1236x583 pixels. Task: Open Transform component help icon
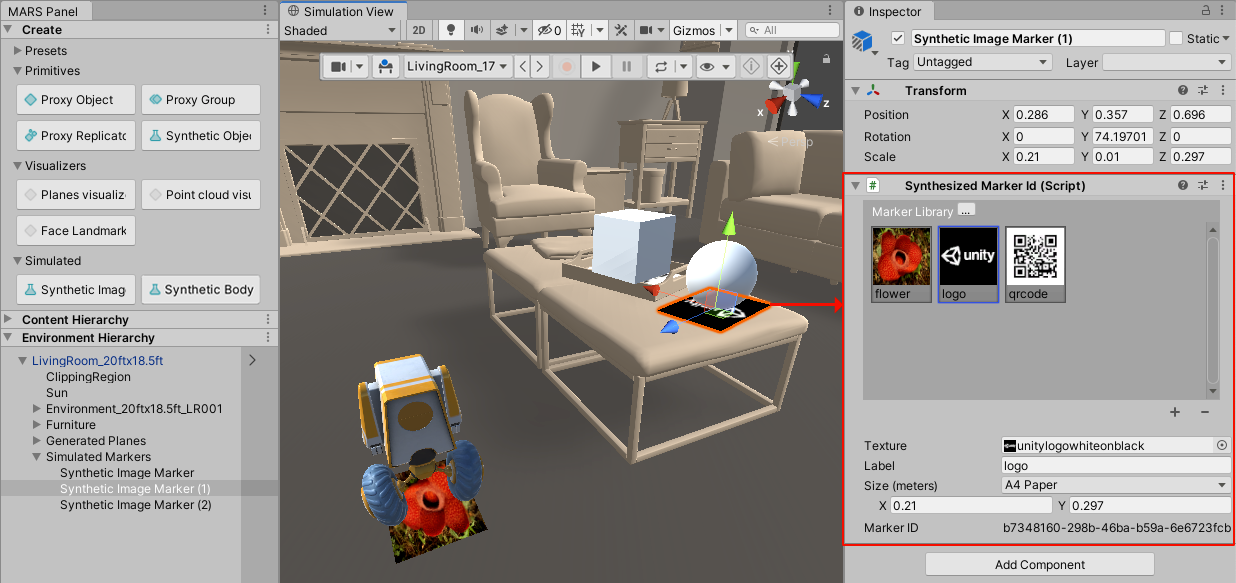click(x=1183, y=91)
